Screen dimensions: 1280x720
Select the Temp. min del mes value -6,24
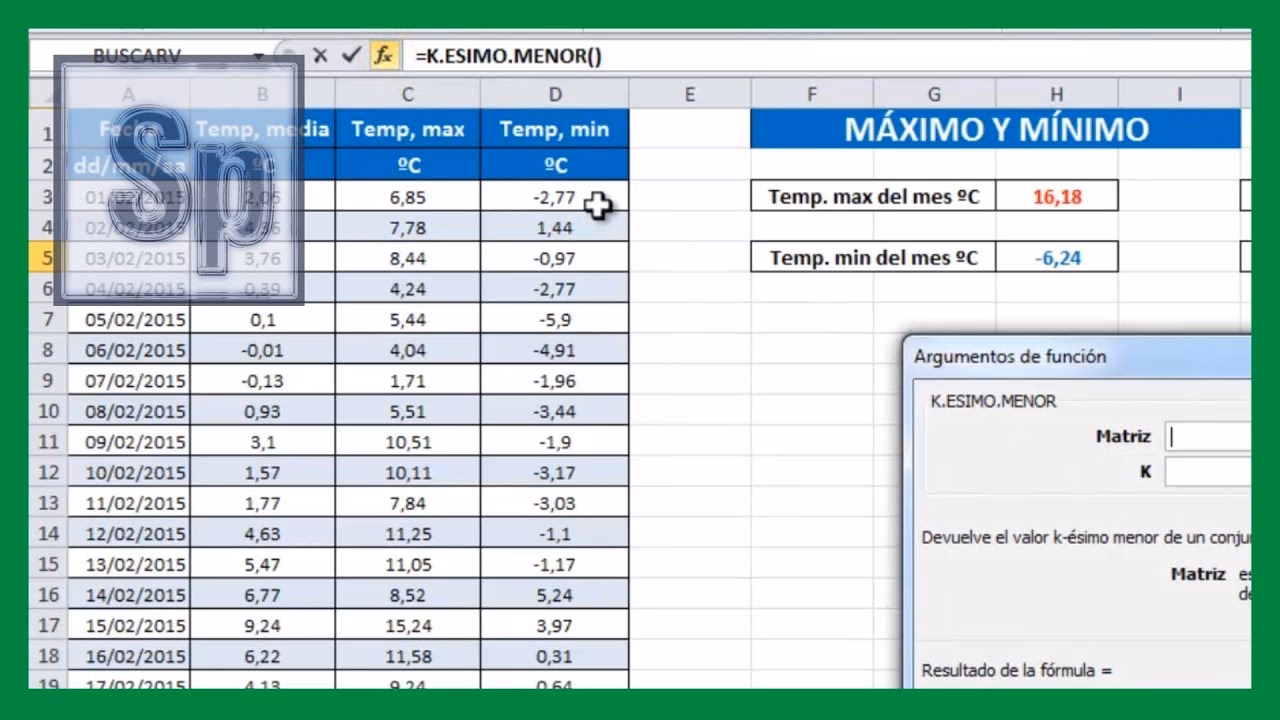tap(1057, 257)
